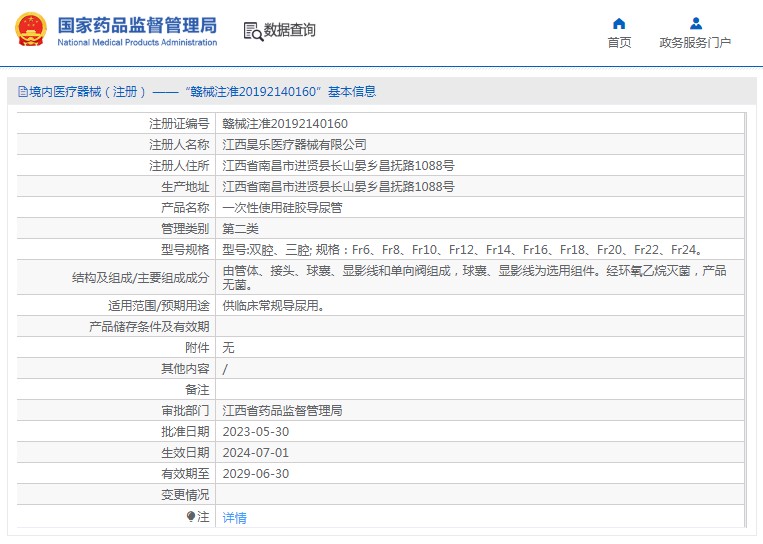Select the 生产地址 address value
The image size is (763, 544).
point(338,186)
